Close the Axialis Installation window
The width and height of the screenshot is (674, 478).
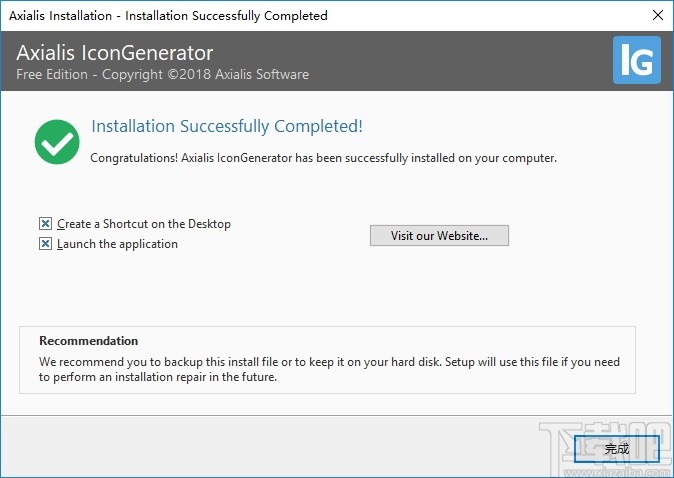tap(657, 16)
